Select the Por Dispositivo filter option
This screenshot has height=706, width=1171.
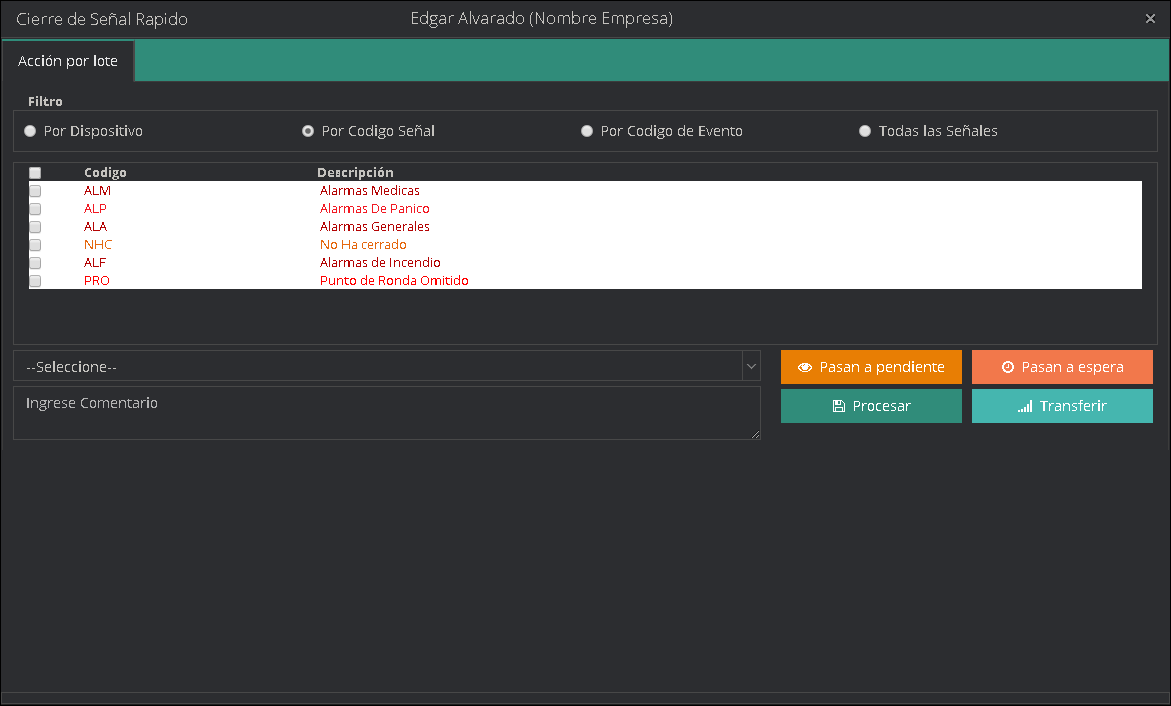[30, 131]
